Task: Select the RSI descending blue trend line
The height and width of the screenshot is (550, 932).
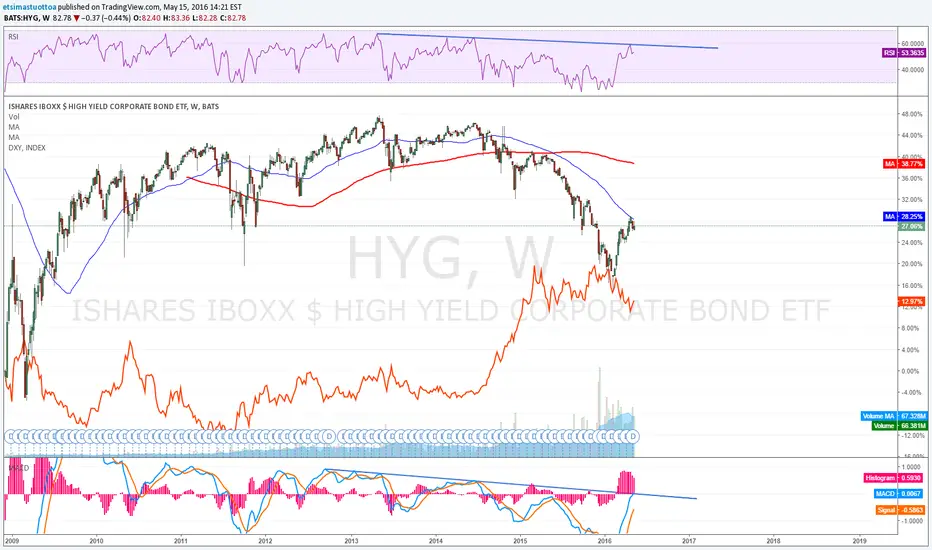Action: point(547,41)
